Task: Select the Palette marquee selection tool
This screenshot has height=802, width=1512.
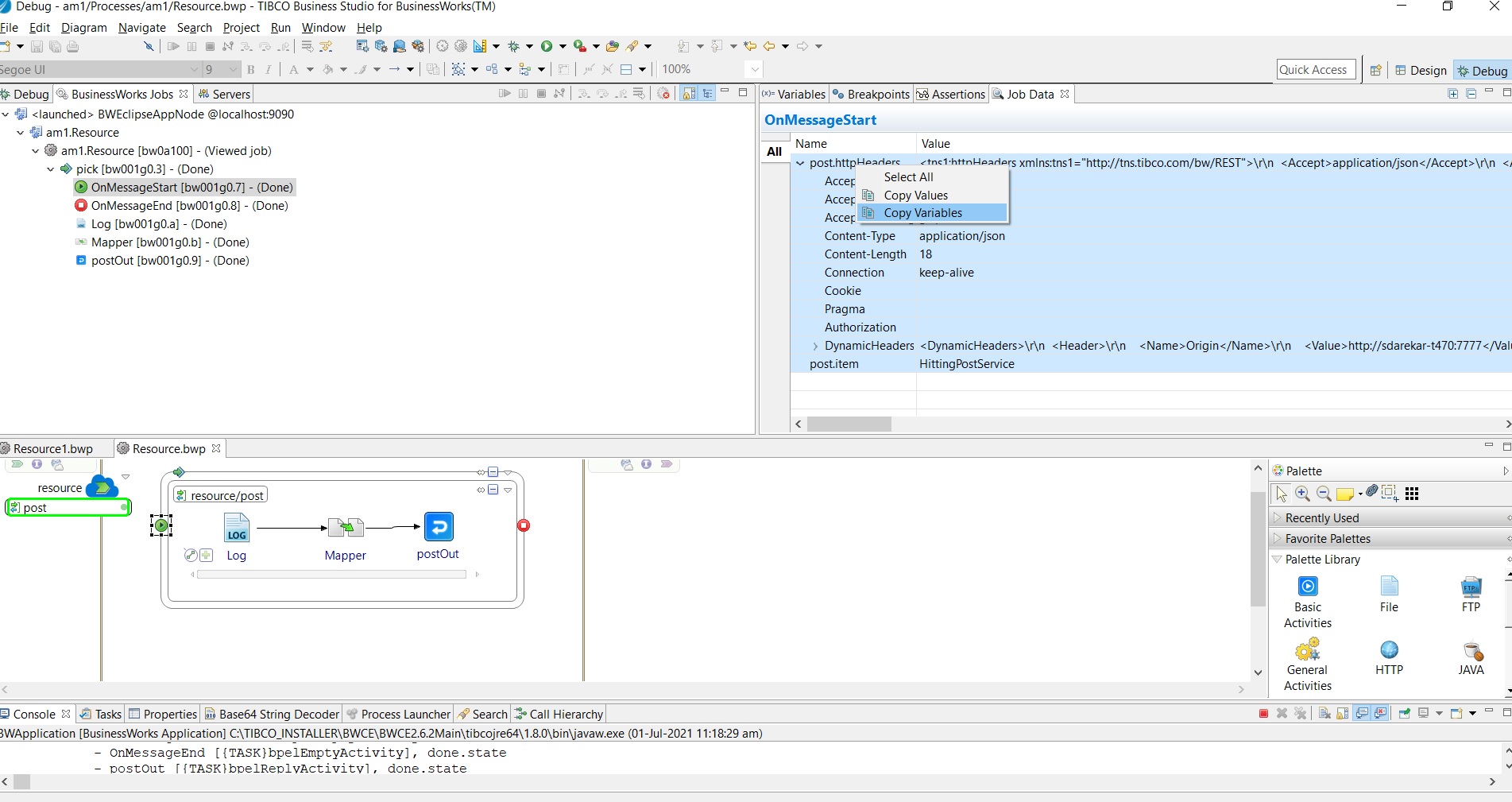Action: (x=1390, y=493)
